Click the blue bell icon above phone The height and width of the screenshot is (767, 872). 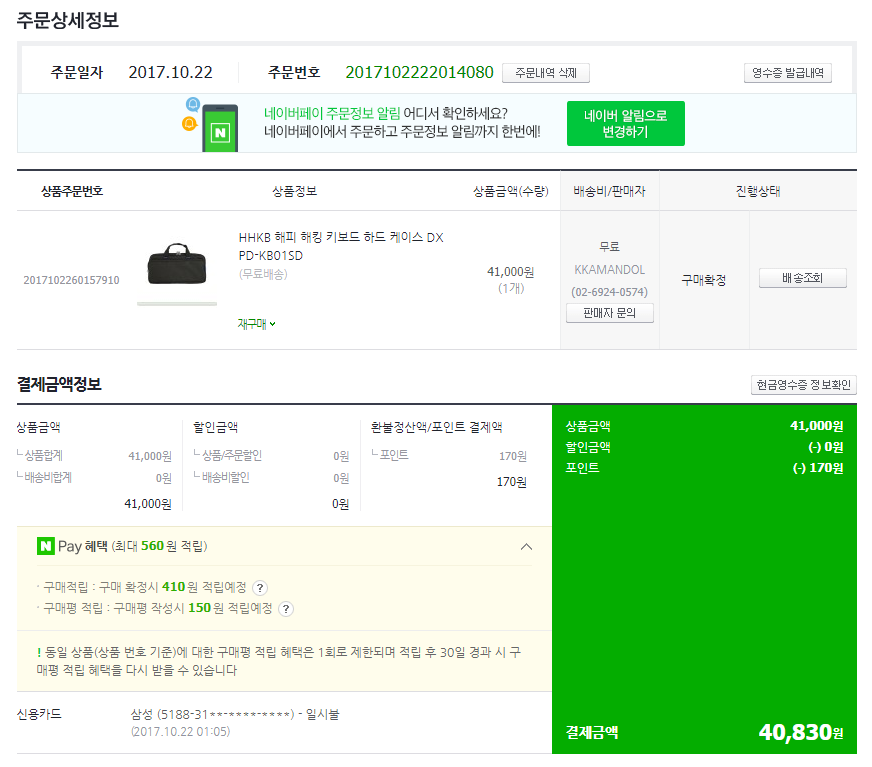(193, 104)
